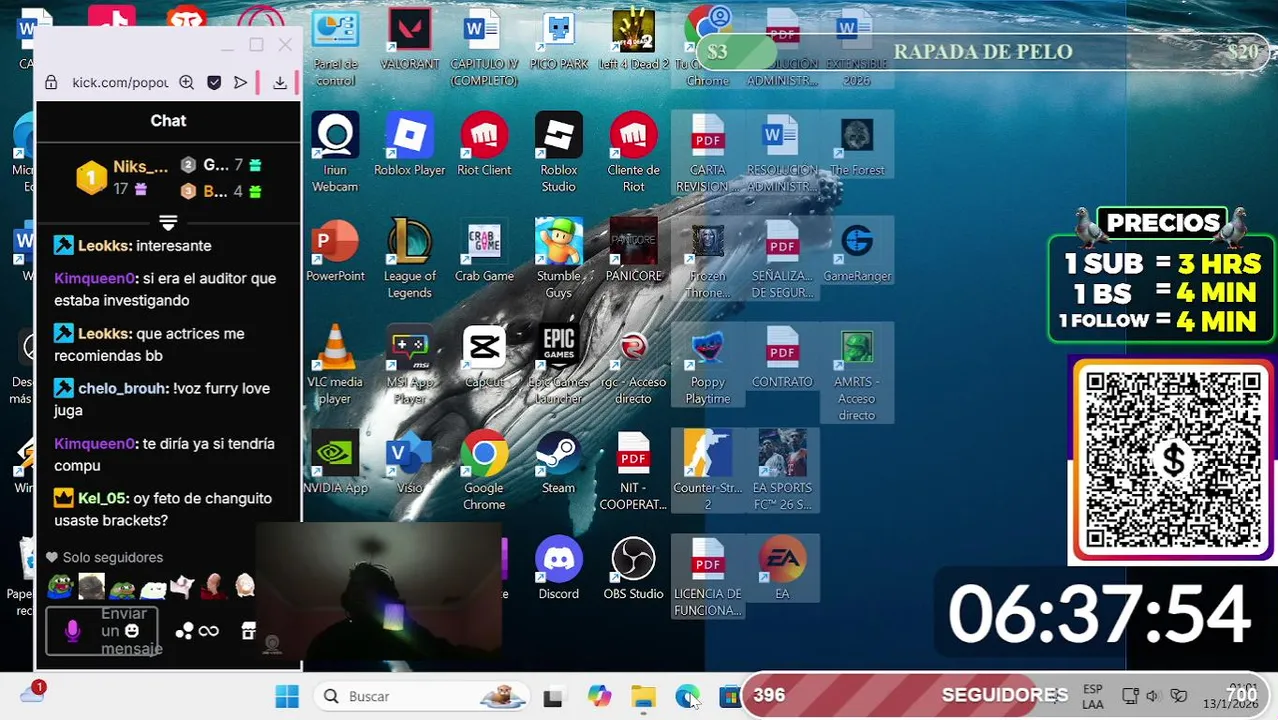Open VLC media player shortcut

(x=335, y=365)
